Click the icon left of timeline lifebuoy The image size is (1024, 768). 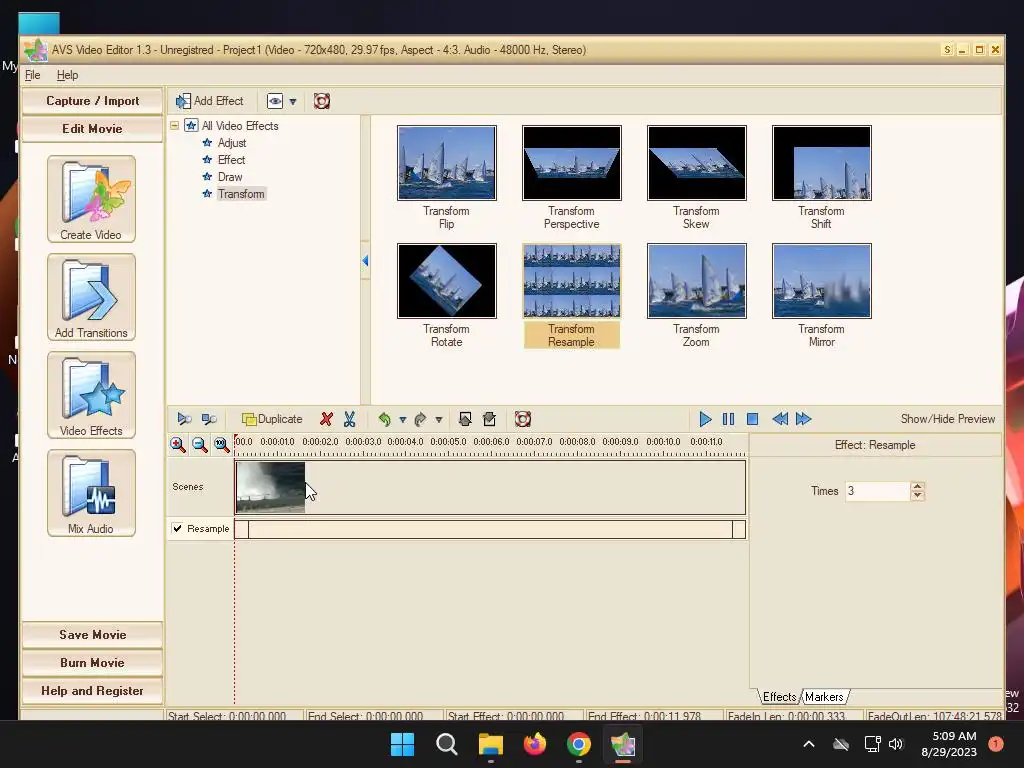click(x=489, y=419)
